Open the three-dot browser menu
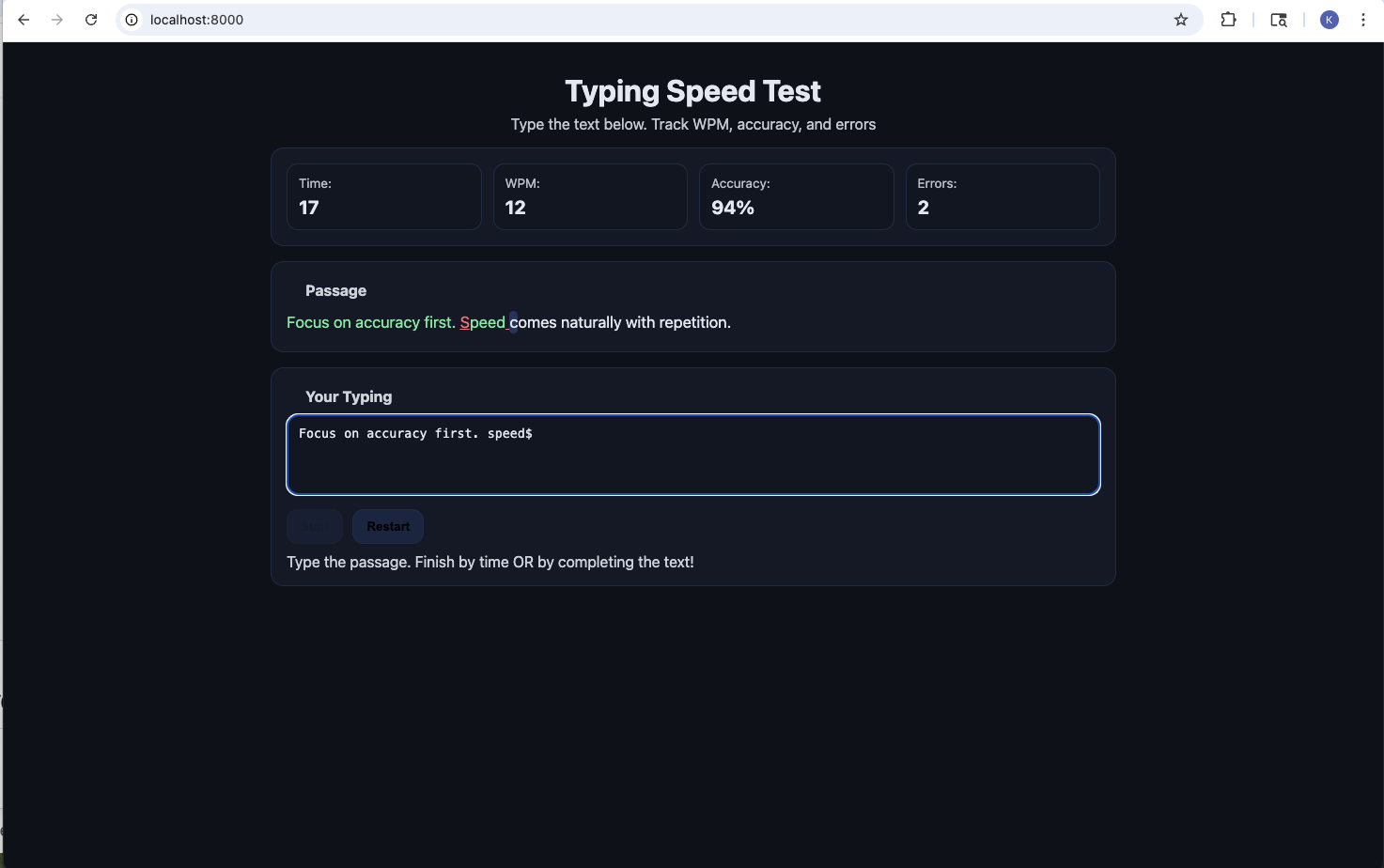The width and height of the screenshot is (1384, 868). point(1364,19)
